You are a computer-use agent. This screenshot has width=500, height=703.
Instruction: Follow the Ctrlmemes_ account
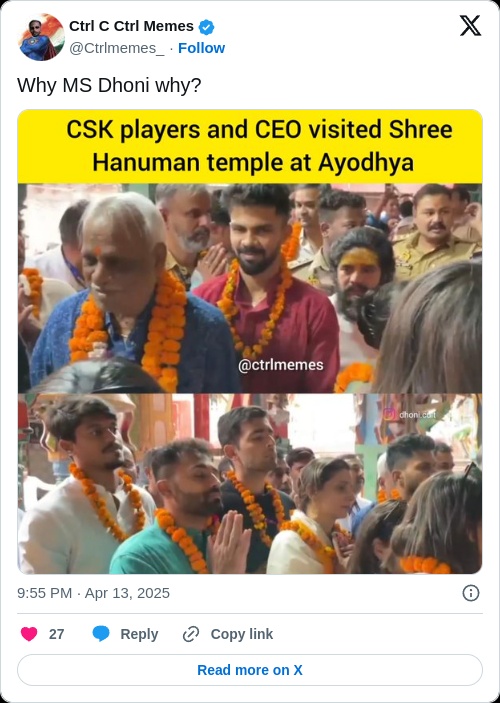[201, 48]
